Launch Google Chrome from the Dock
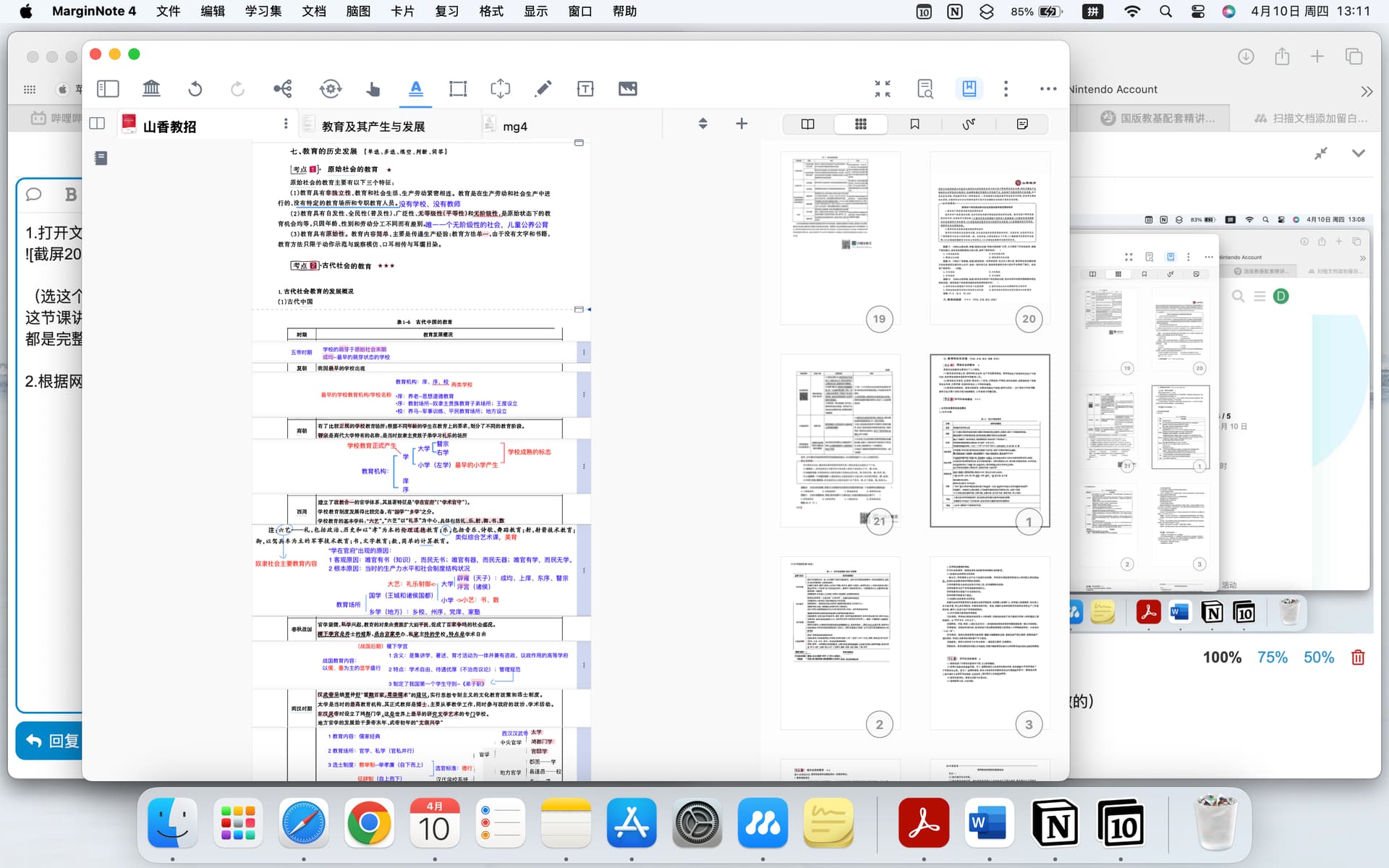This screenshot has height=868, width=1389. pos(369,823)
